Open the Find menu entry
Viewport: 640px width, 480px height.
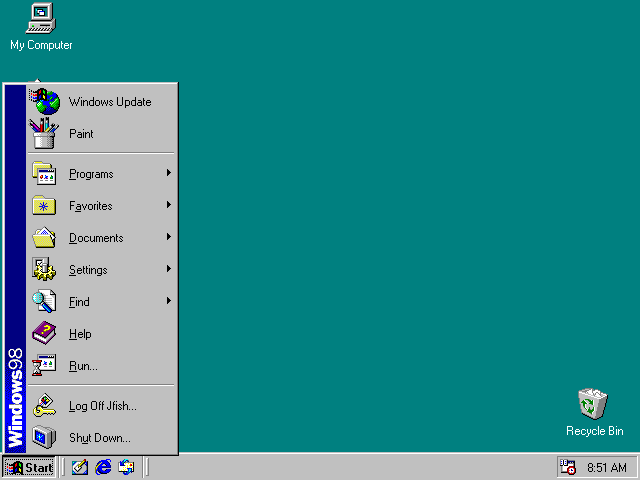[102, 301]
